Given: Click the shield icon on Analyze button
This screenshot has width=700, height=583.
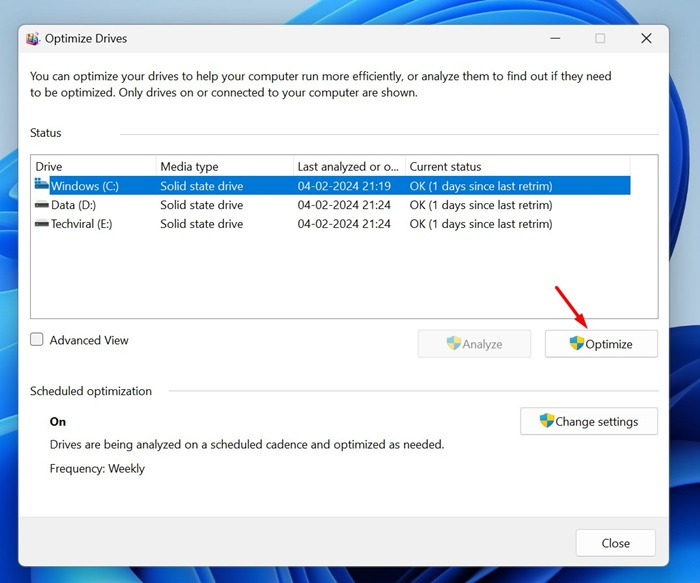Looking at the screenshot, I should point(454,343).
